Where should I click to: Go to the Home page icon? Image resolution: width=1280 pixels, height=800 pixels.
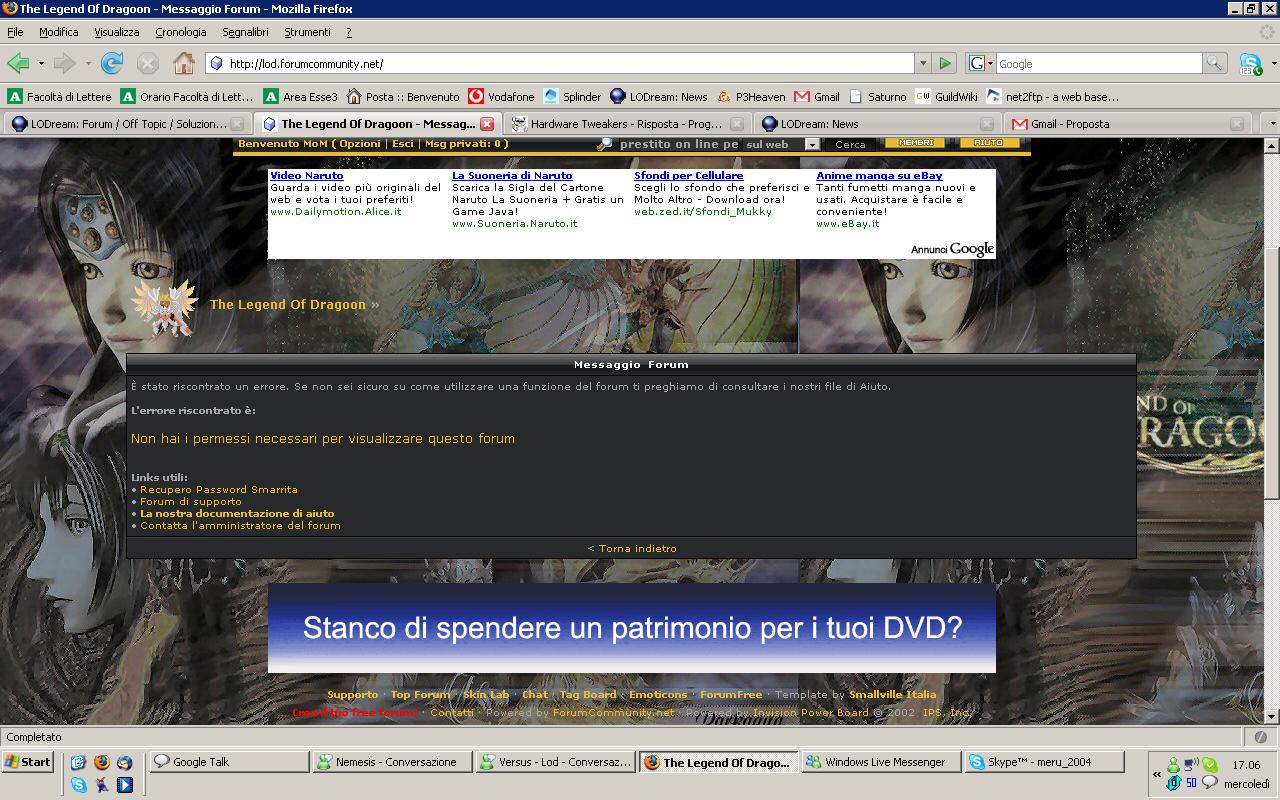(184, 63)
